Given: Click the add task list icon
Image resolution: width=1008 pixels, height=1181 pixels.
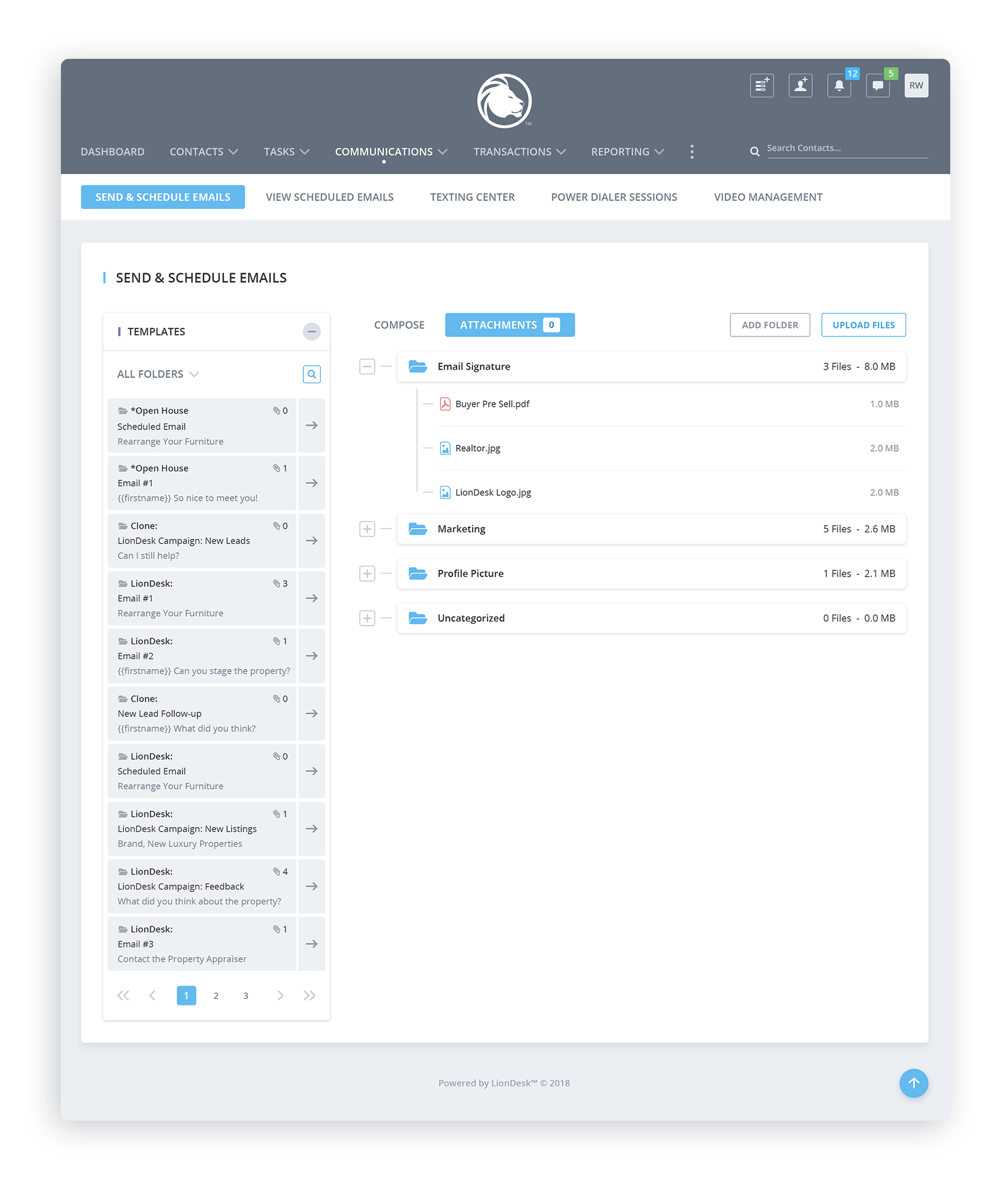Looking at the screenshot, I should [x=761, y=86].
